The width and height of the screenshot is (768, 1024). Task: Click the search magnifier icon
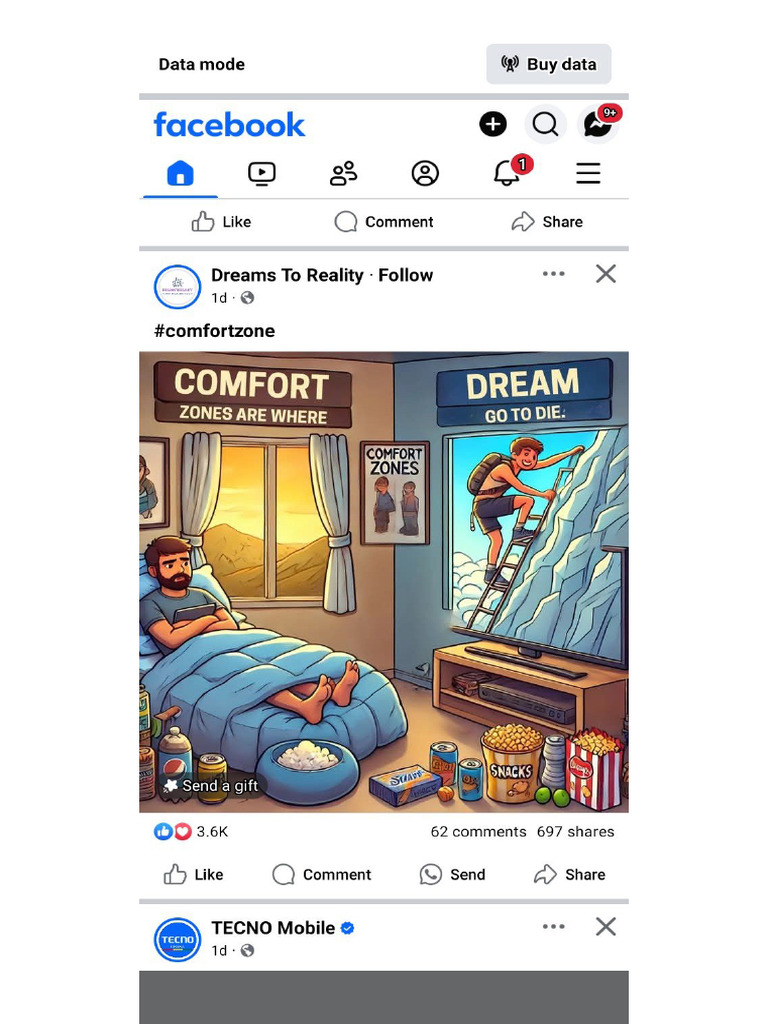[x=545, y=124]
